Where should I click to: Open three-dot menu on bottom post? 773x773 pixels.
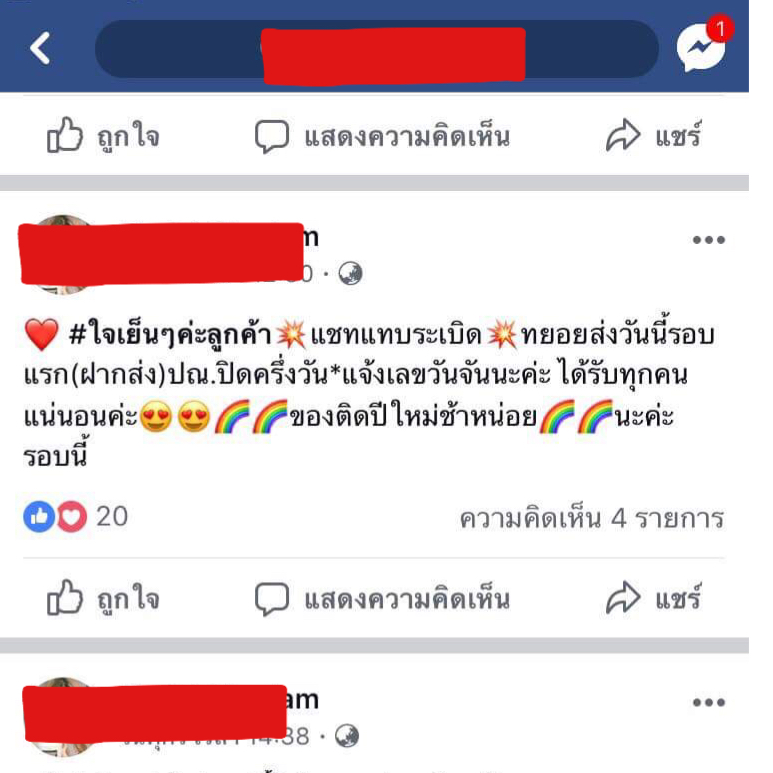(x=708, y=703)
